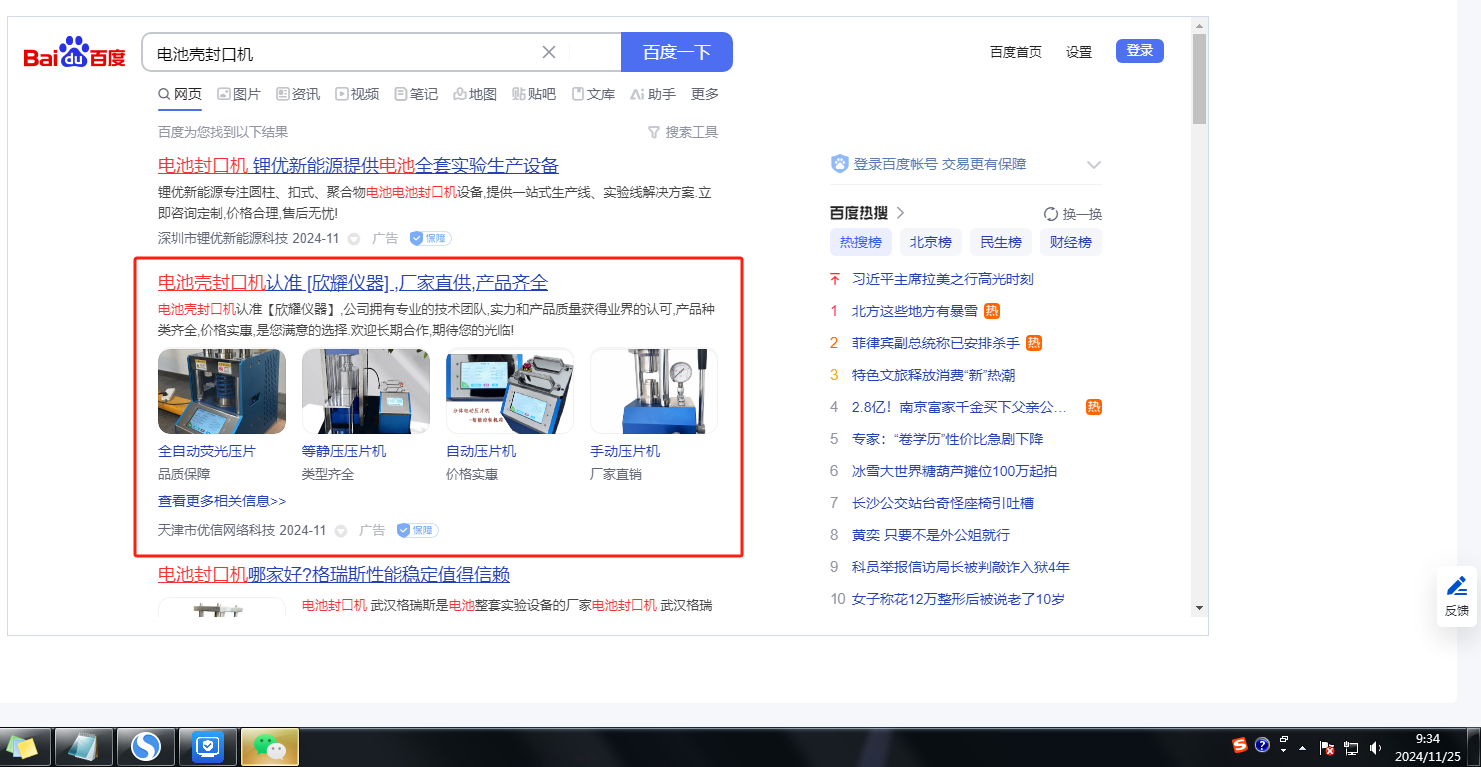Open the 全自动荧光压片 product thumbnail

222,391
